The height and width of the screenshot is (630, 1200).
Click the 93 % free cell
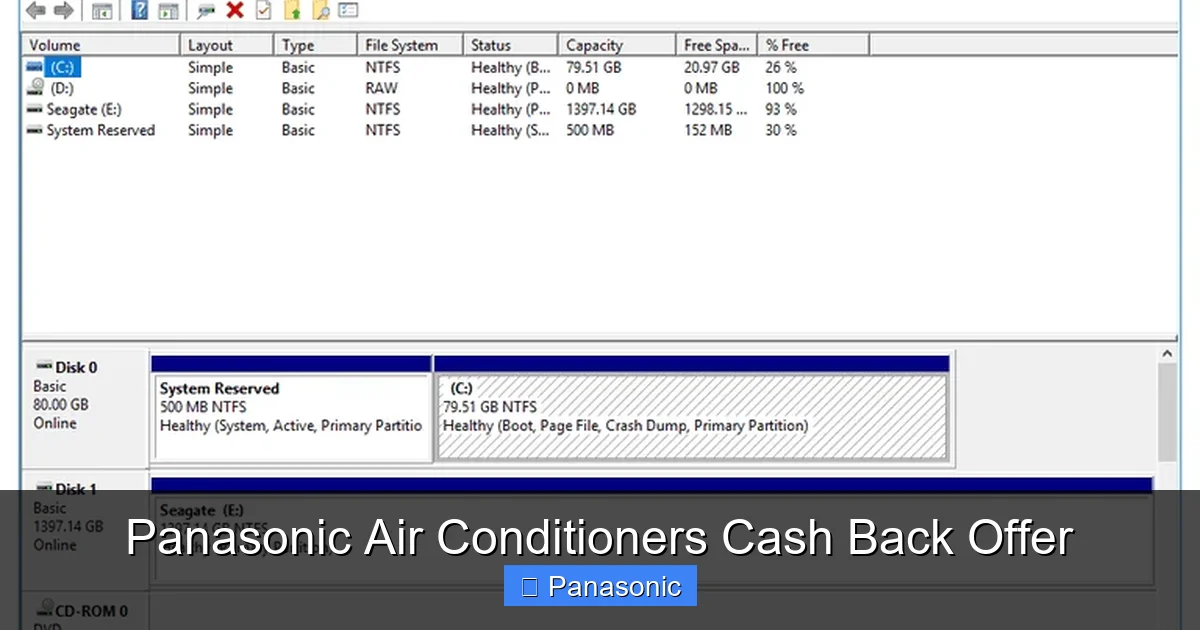[x=781, y=109]
